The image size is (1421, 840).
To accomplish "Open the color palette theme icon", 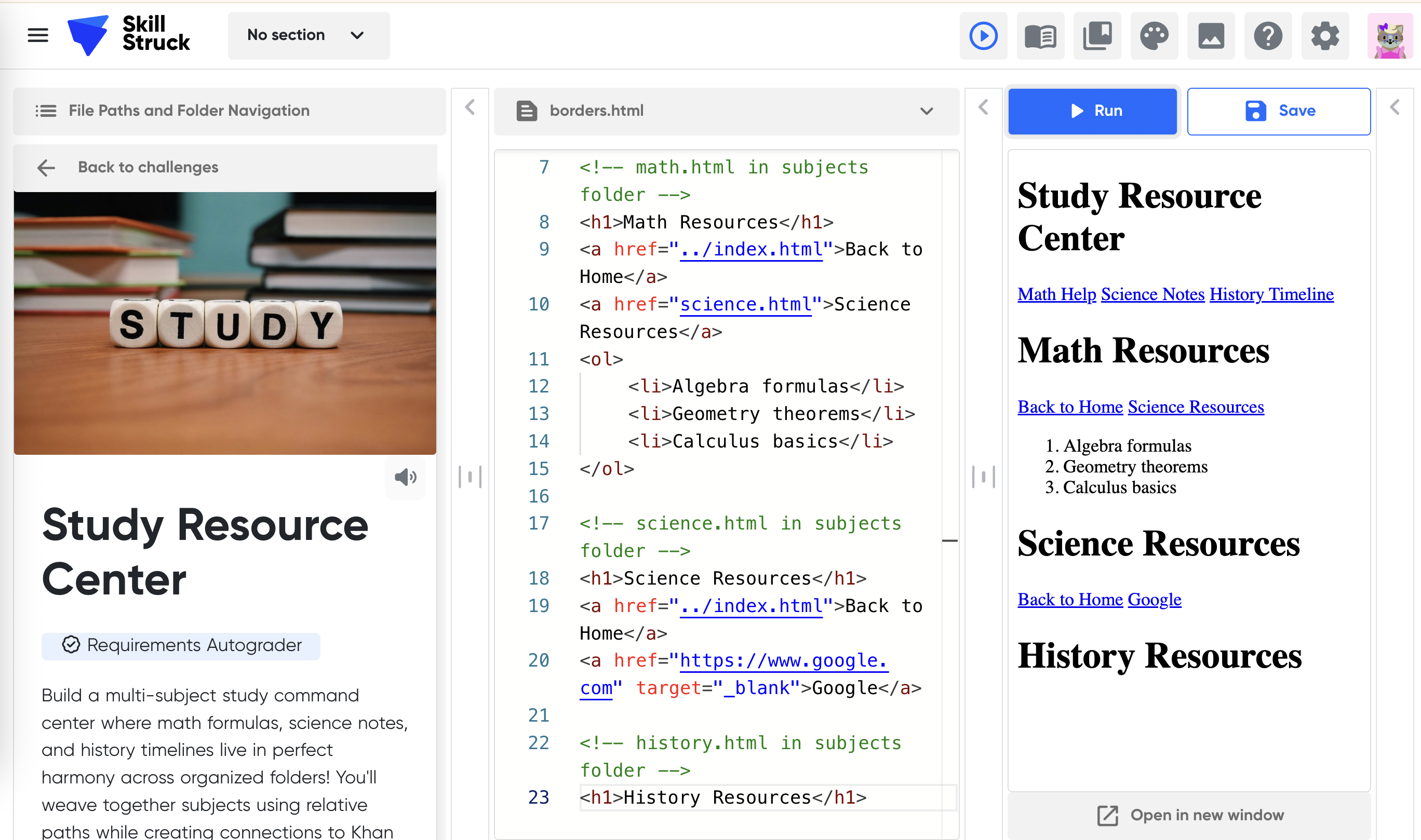I will 1154,36.
